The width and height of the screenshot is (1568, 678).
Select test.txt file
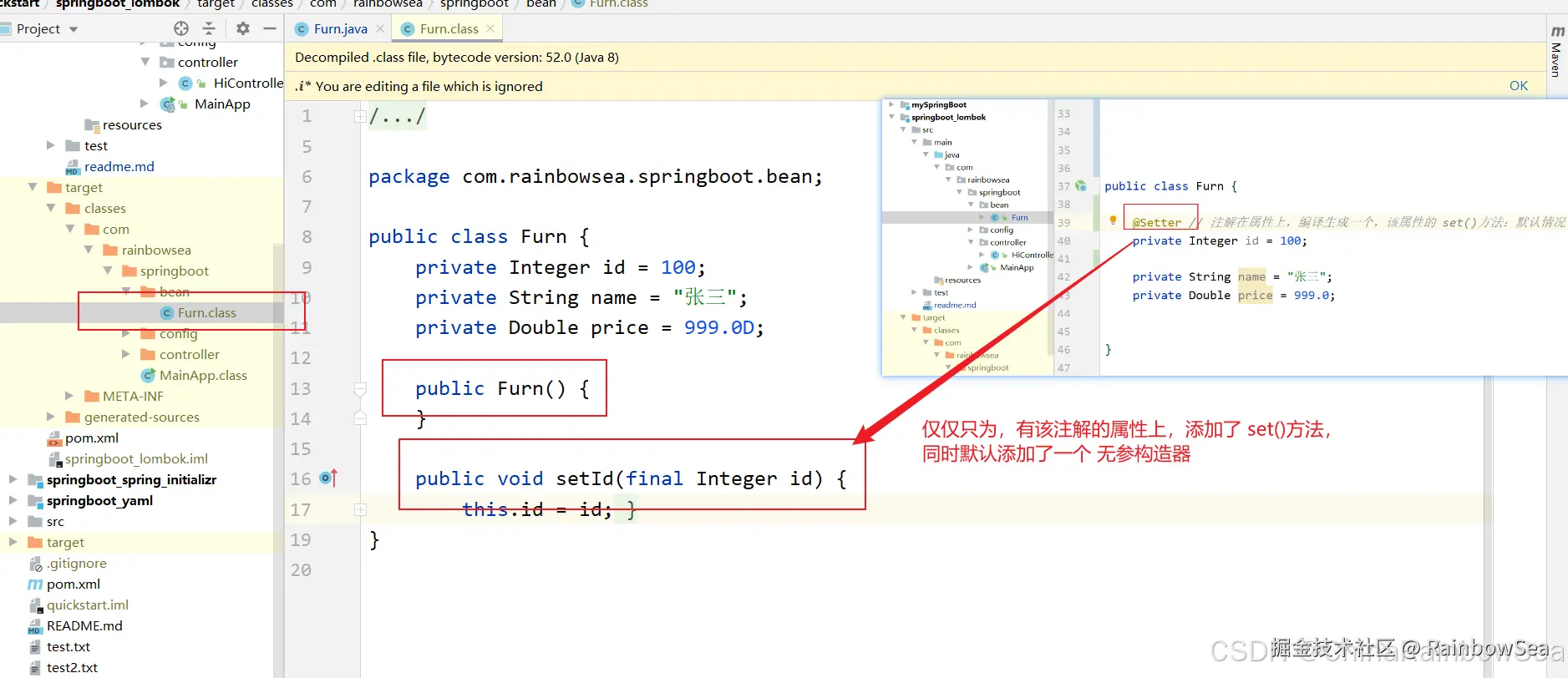click(69, 646)
